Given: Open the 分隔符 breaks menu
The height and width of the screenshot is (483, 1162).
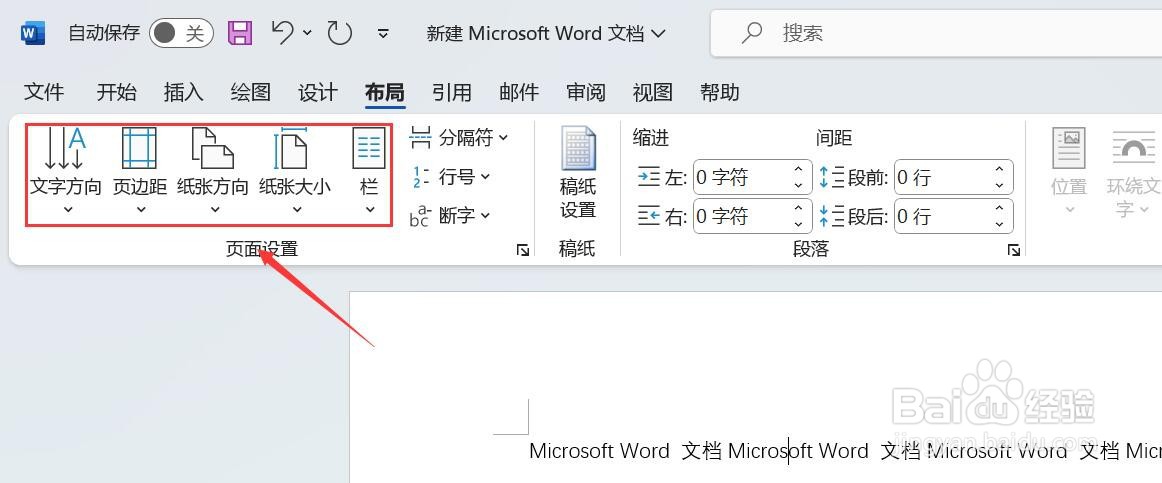Looking at the screenshot, I should pyautogui.click(x=459, y=137).
